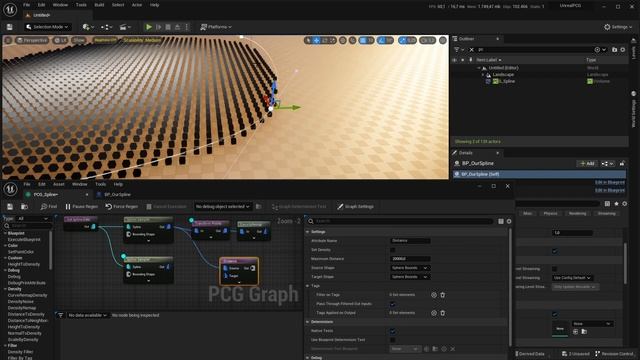Open the Asset menu in PCG editor
The image size is (640, 360).
click(59, 184)
